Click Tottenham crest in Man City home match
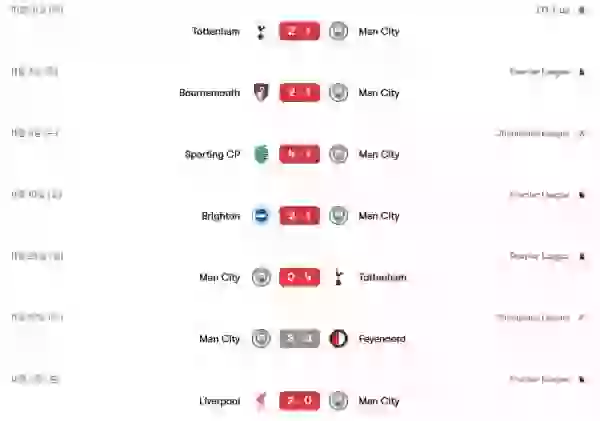 click(338, 277)
